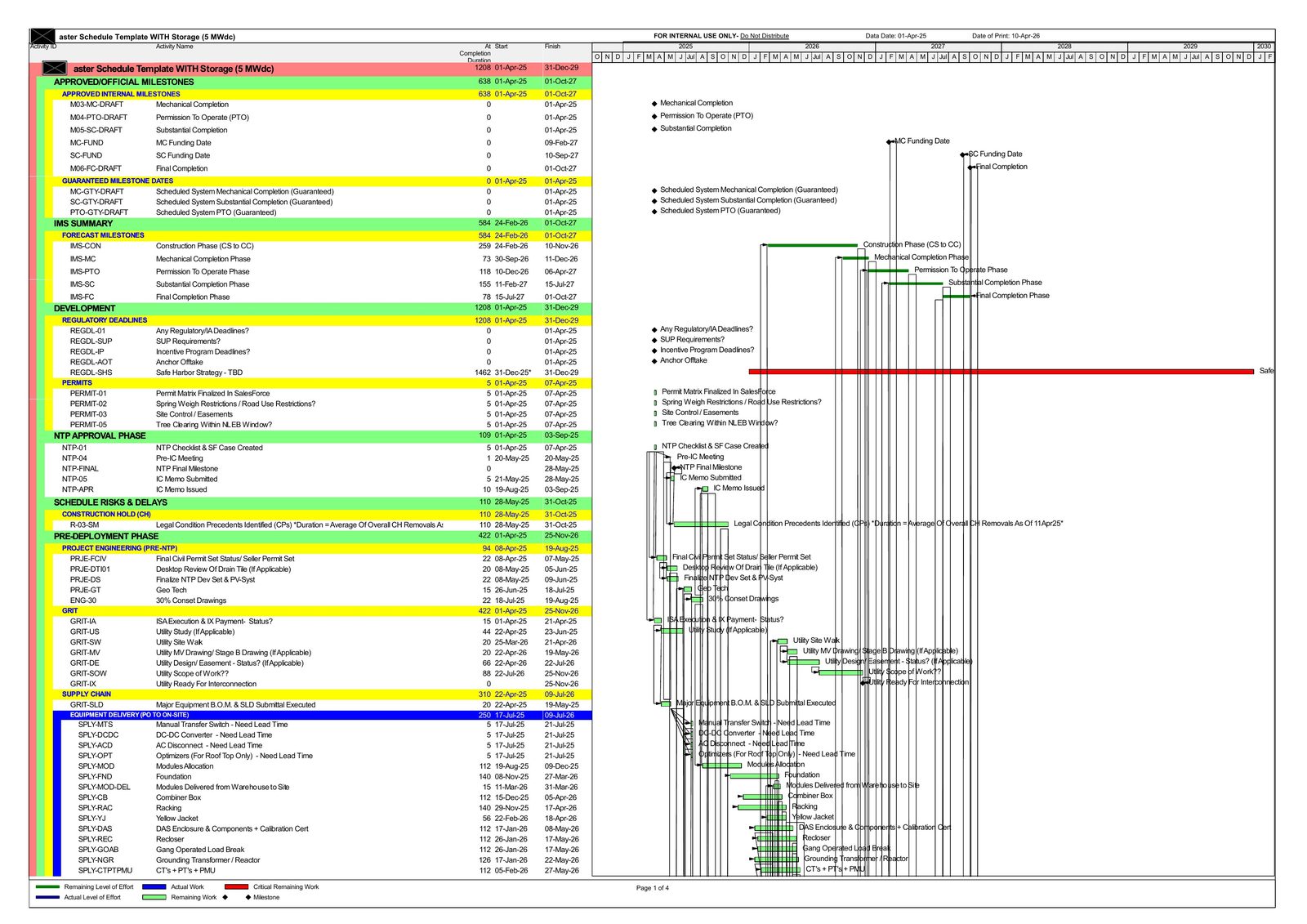This screenshot has height=924, width=1307.
Task: Click the Critical Remaining Work red legend swatch
Action: (237, 886)
